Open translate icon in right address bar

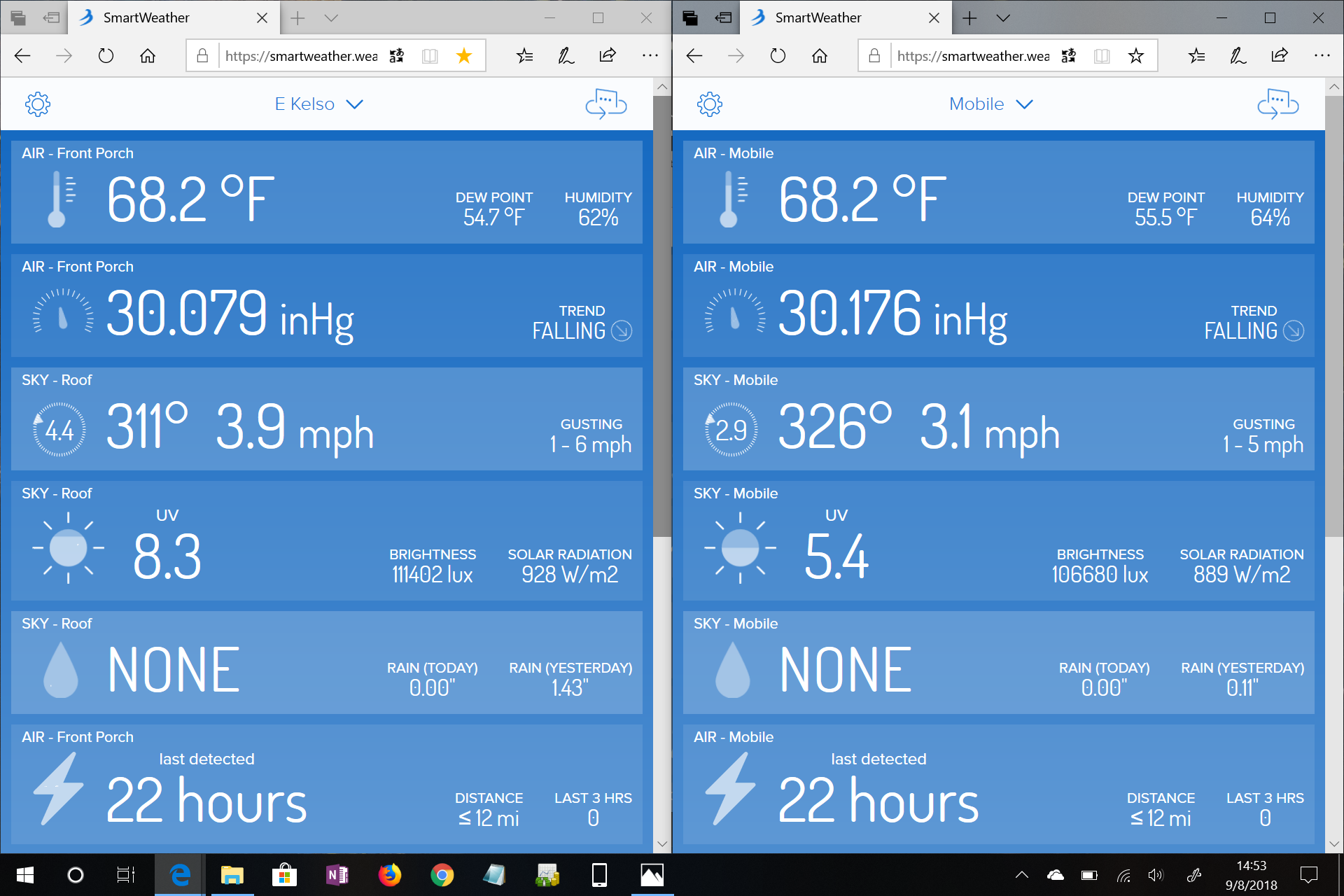click(x=1069, y=56)
